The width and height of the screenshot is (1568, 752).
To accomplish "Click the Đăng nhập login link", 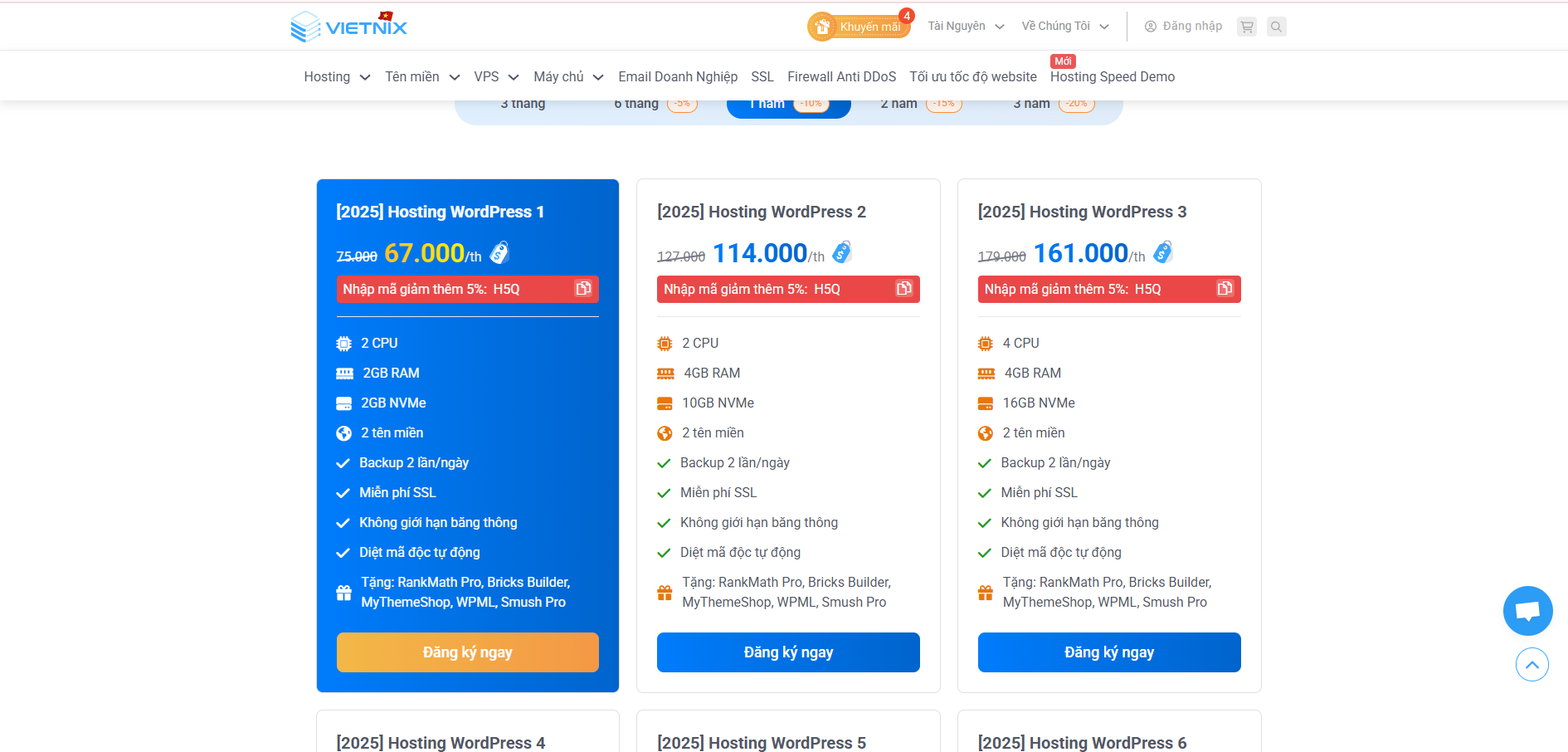I will point(1183,27).
